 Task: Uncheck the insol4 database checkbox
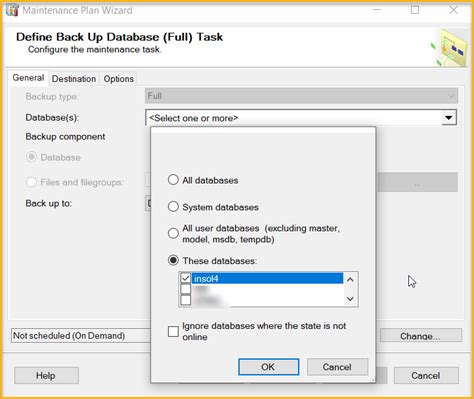click(x=186, y=278)
